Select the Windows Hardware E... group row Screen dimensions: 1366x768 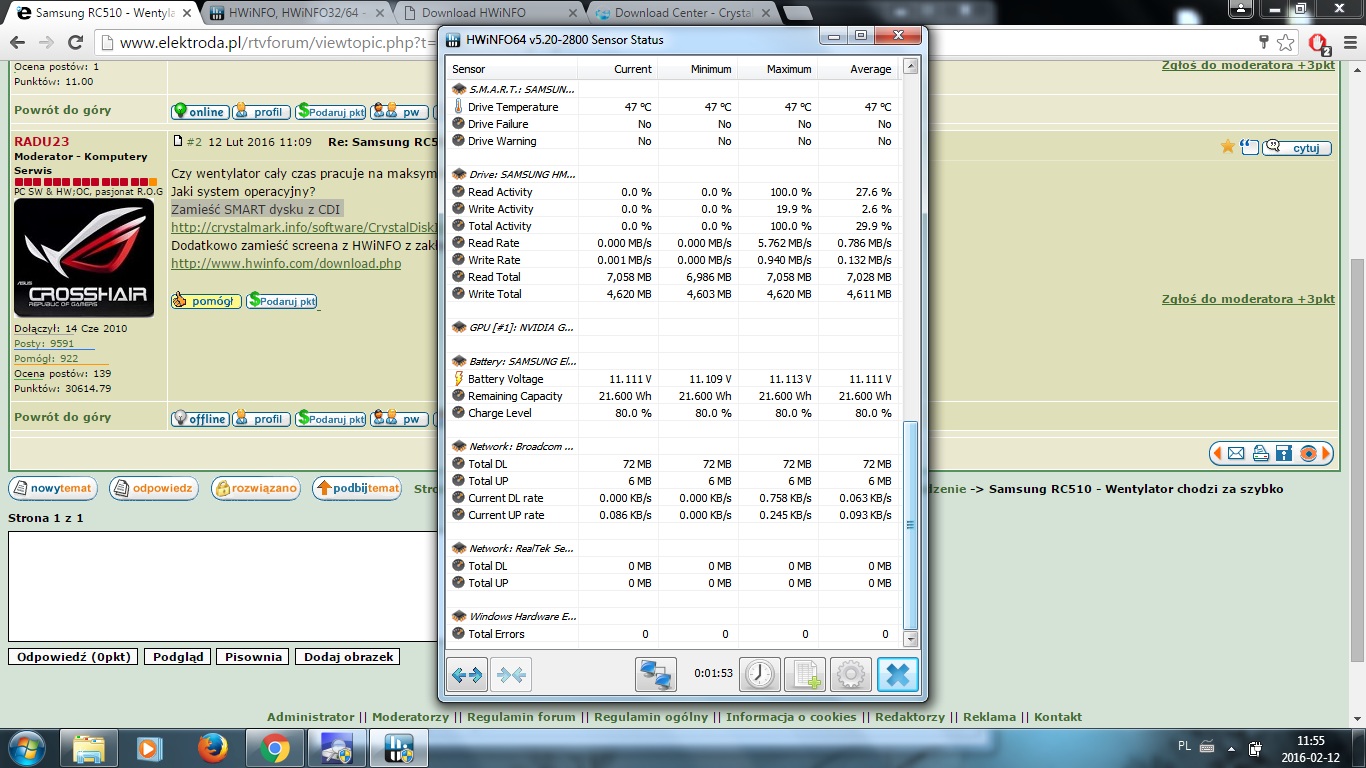point(672,616)
